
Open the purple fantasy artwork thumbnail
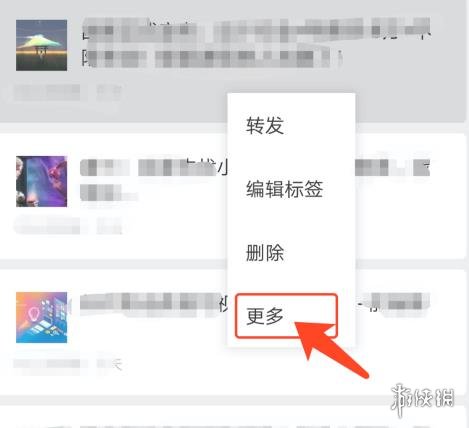pyautogui.click(x=41, y=181)
